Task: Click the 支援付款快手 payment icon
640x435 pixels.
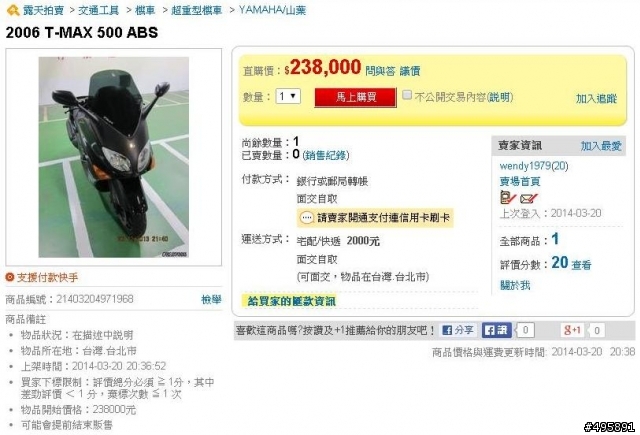Action: click(10, 277)
